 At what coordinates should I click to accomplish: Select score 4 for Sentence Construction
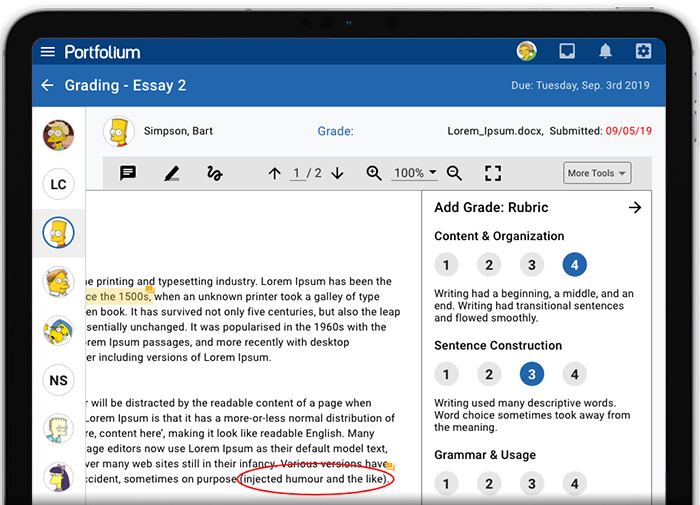point(574,374)
